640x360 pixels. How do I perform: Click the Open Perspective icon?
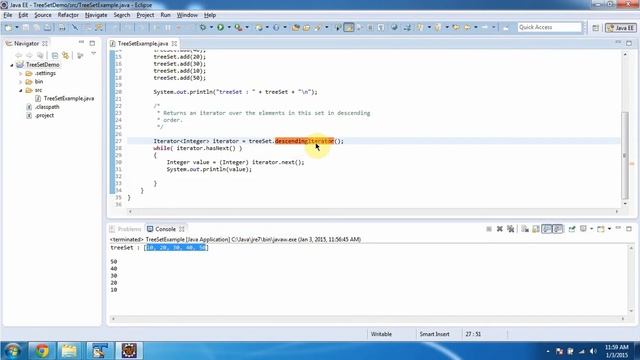[x=596, y=28]
